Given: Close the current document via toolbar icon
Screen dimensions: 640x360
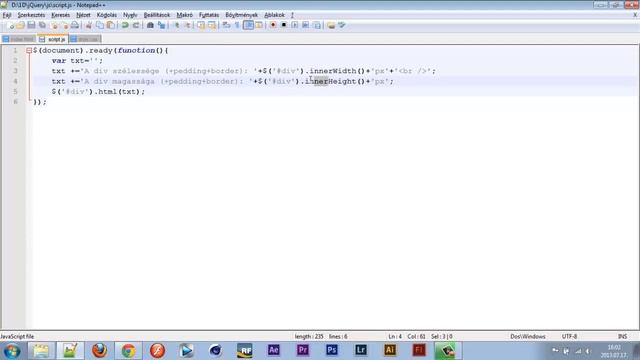Looking at the screenshot, I should (53, 25).
